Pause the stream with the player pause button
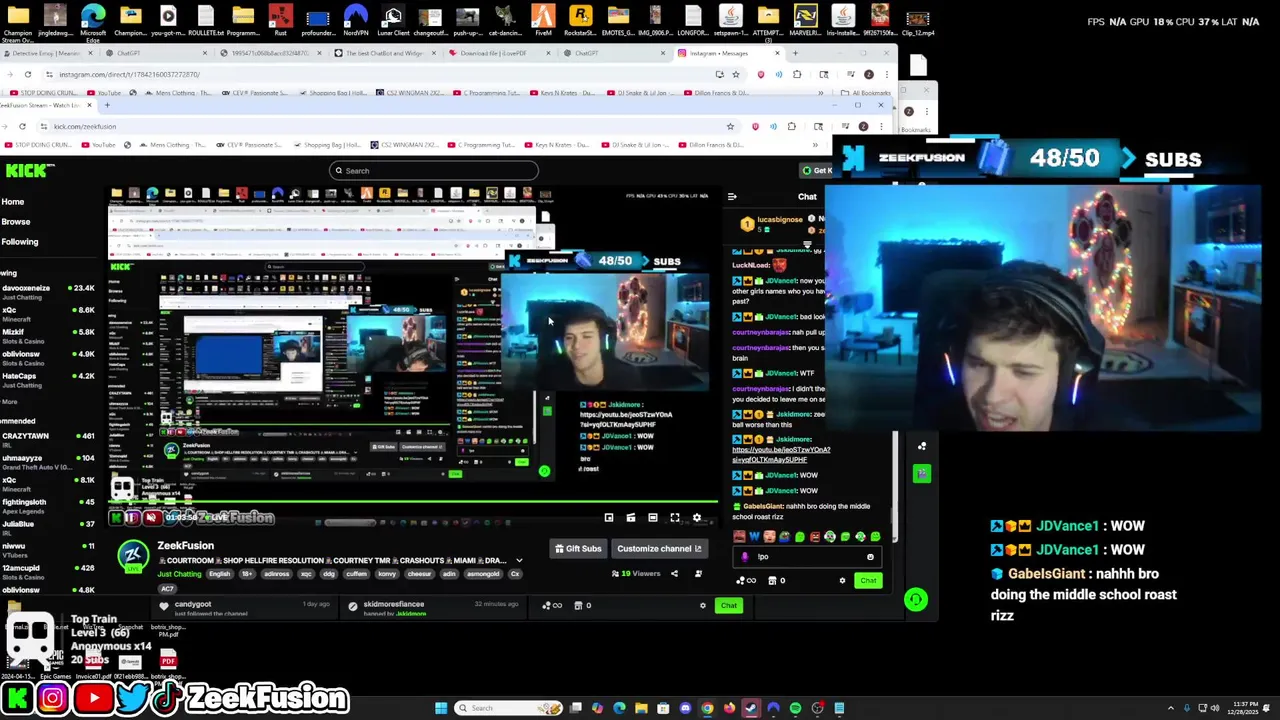Screen dimensions: 1280x720 click(x=131, y=518)
